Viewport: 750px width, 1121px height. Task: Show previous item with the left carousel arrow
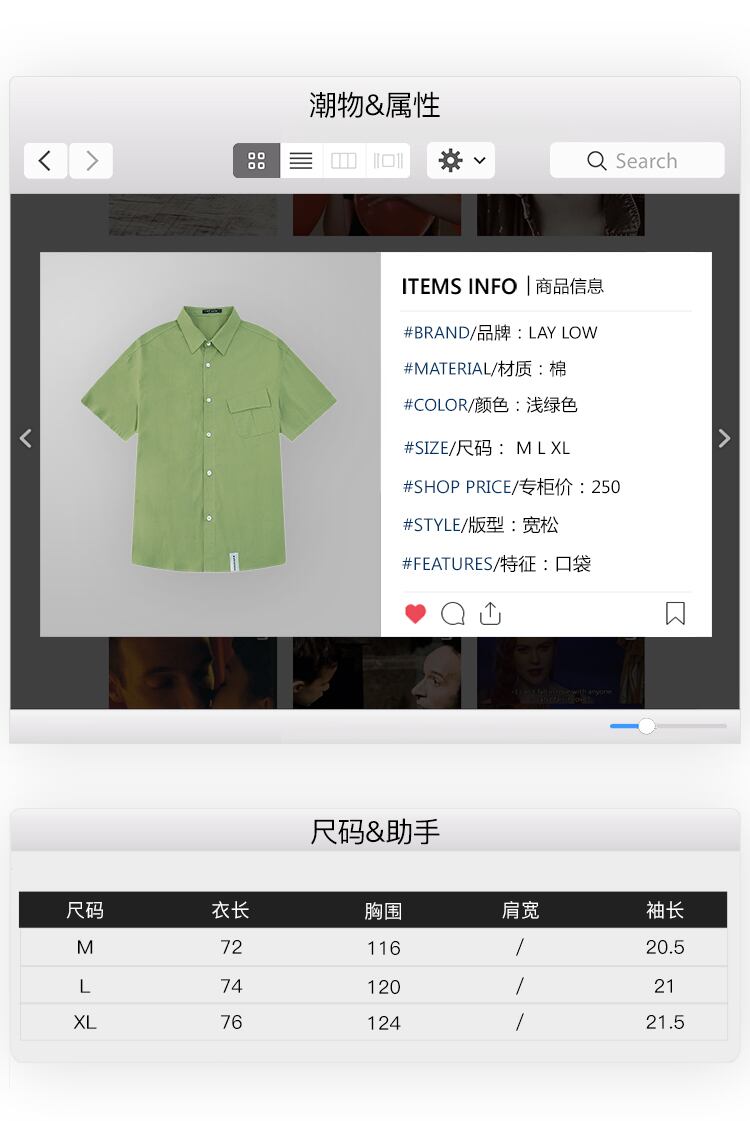26,438
